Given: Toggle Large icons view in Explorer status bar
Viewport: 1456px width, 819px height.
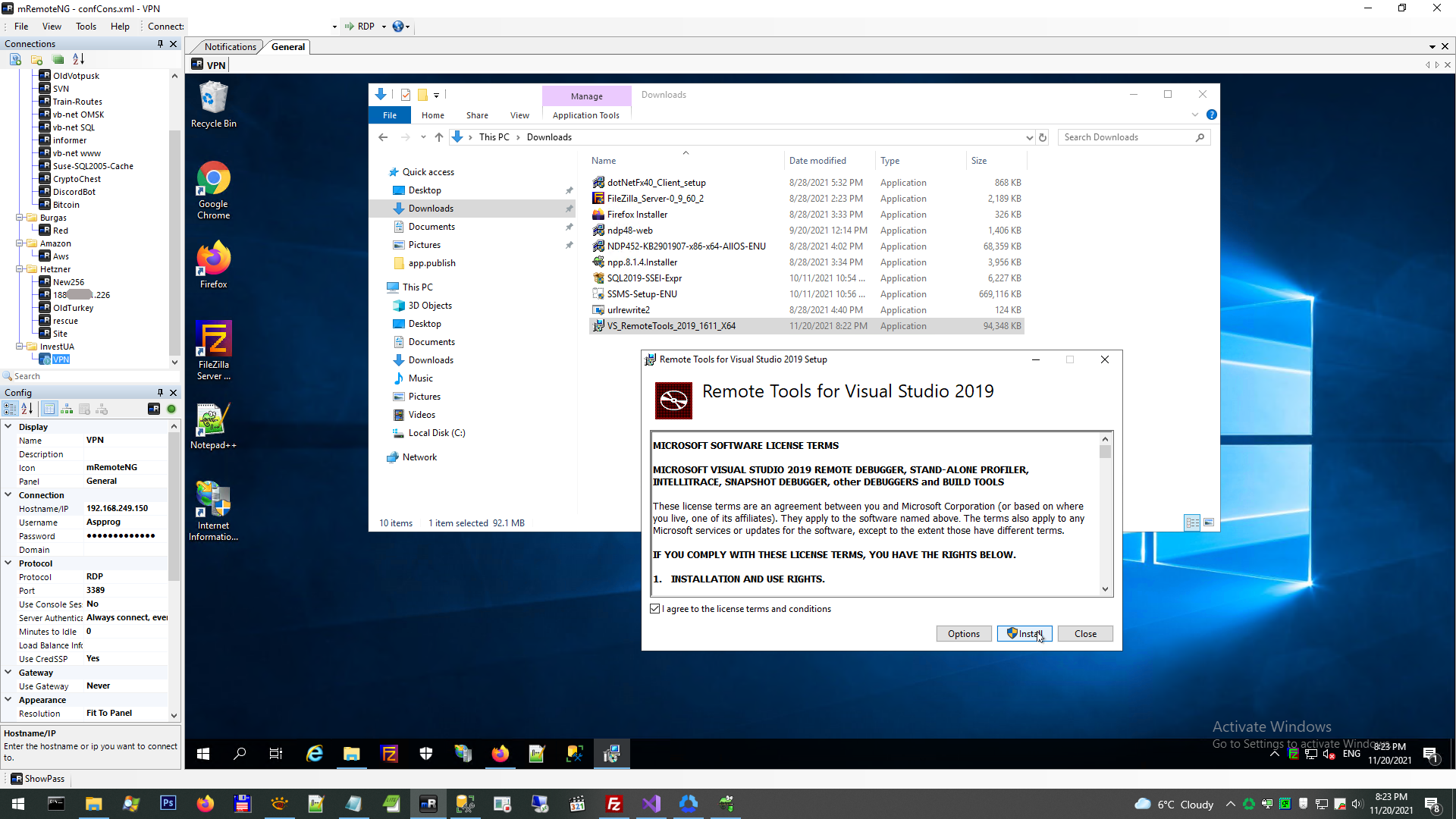Looking at the screenshot, I should pos(1209,522).
